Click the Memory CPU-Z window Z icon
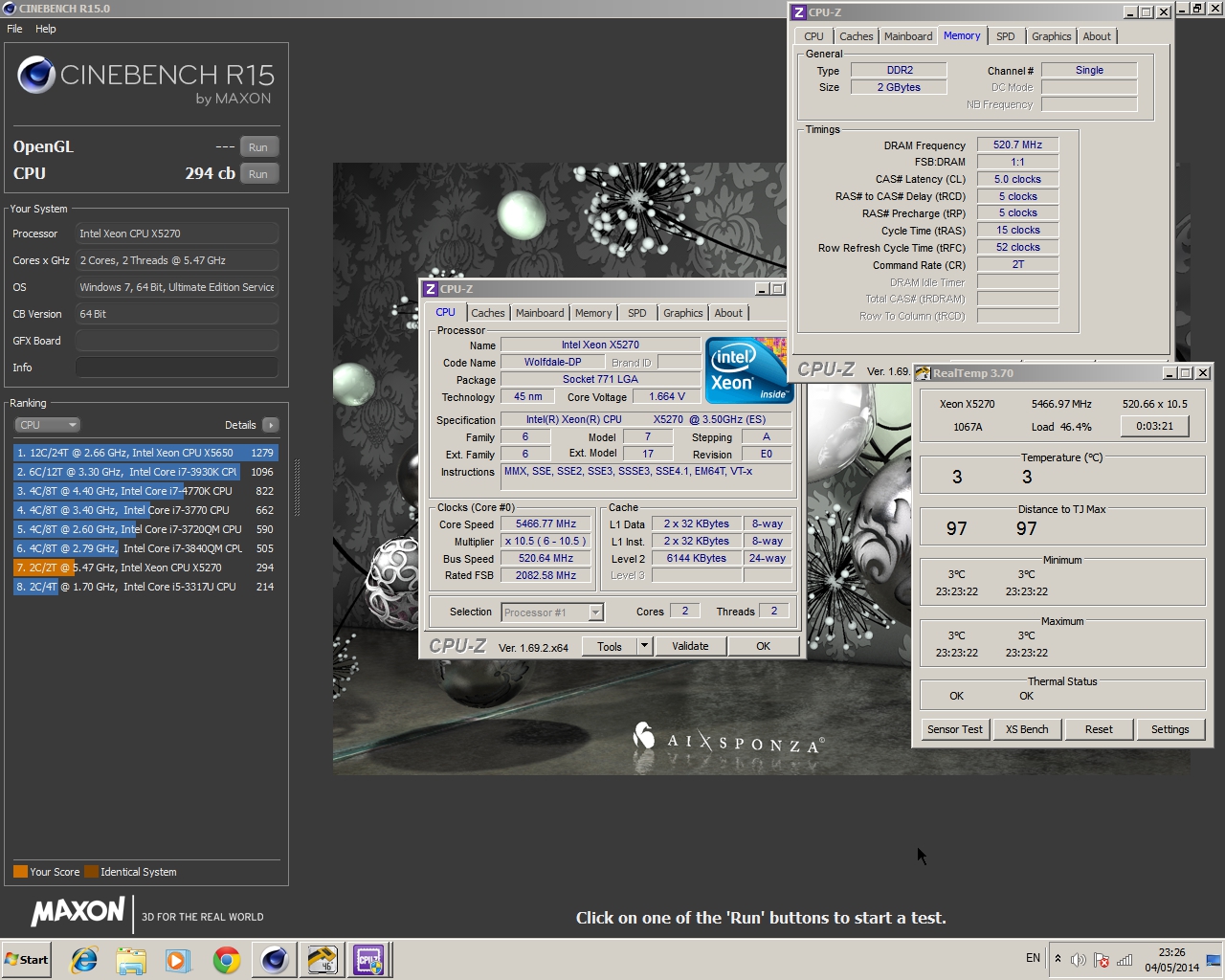 799,12
